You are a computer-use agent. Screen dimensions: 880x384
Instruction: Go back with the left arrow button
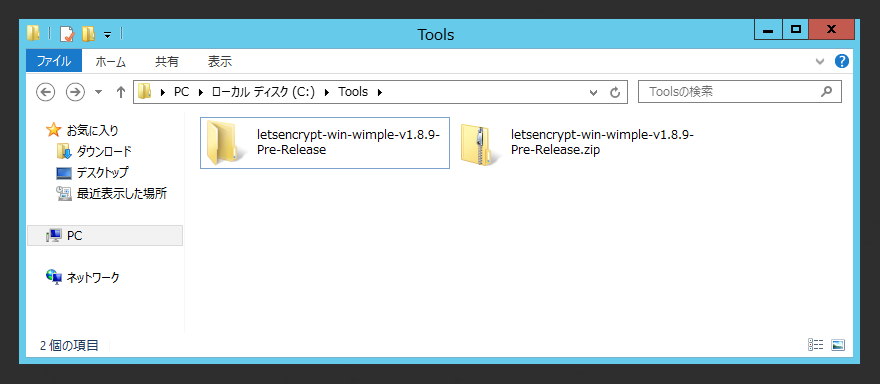click(x=45, y=92)
